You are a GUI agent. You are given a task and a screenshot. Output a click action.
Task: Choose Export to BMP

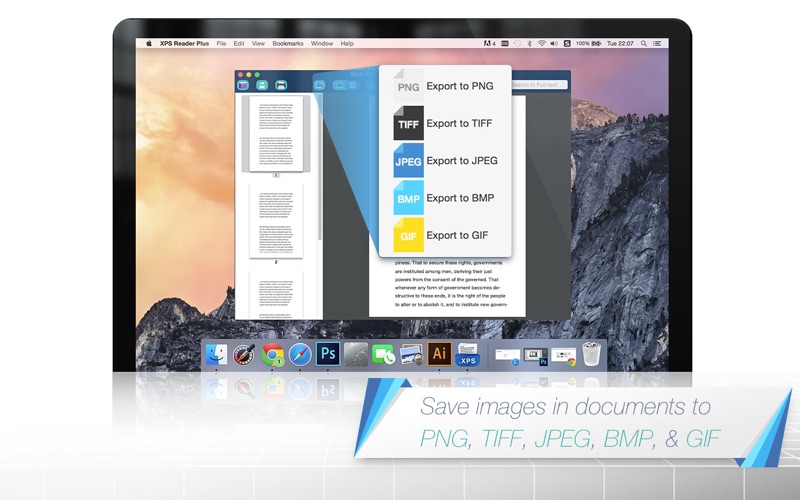(x=445, y=198)
